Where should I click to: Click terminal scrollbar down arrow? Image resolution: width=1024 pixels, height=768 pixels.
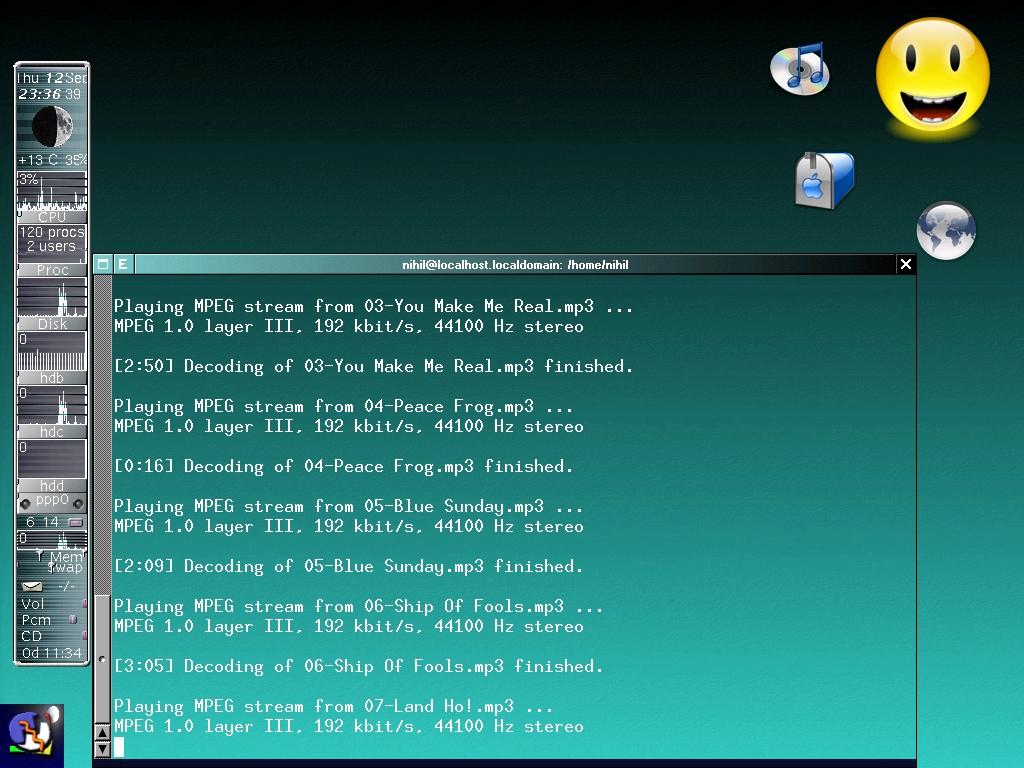click(x=103, y=749)
